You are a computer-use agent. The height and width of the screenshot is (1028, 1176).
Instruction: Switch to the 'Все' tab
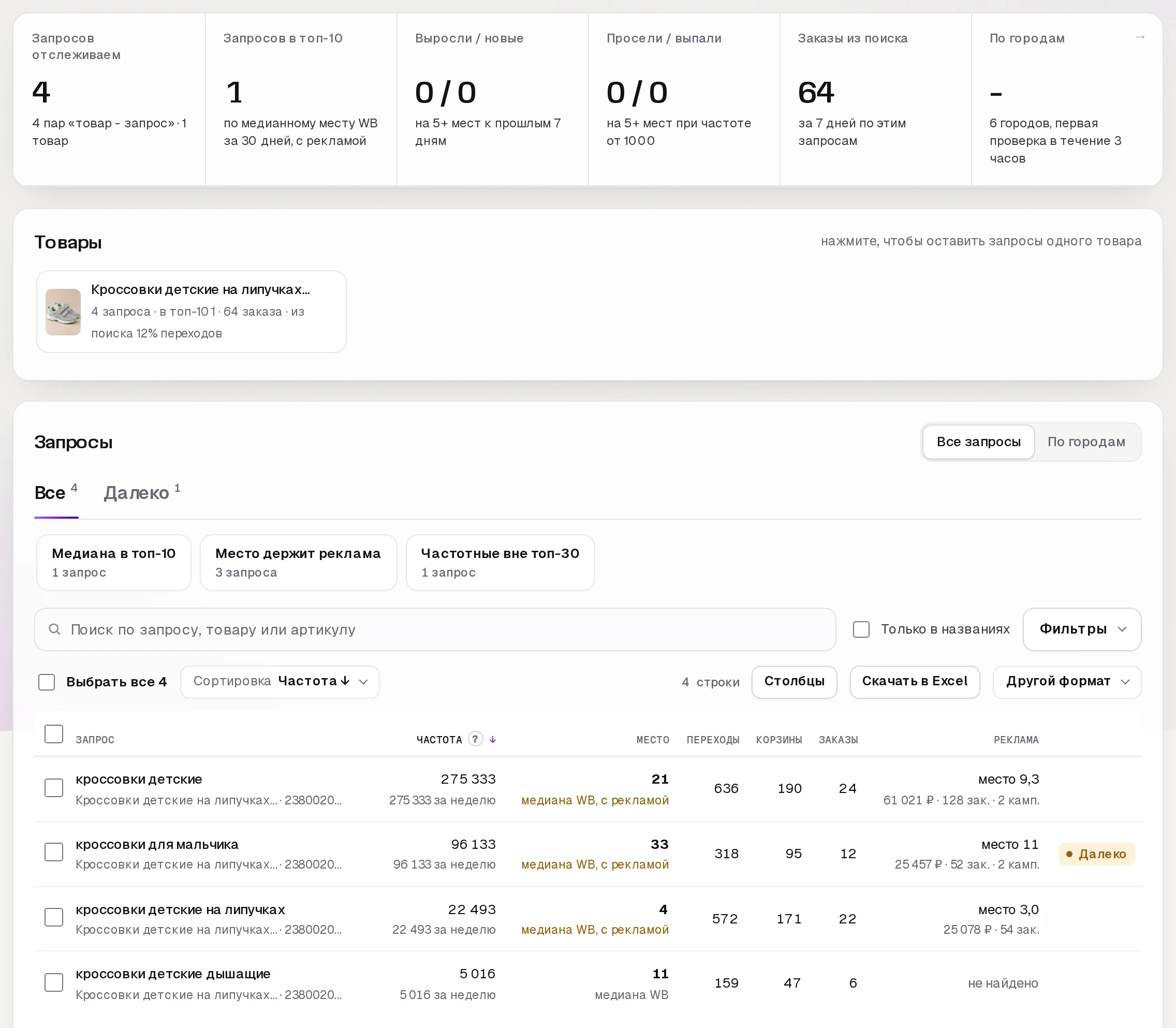pyautogui.click(x=56, y=493)
